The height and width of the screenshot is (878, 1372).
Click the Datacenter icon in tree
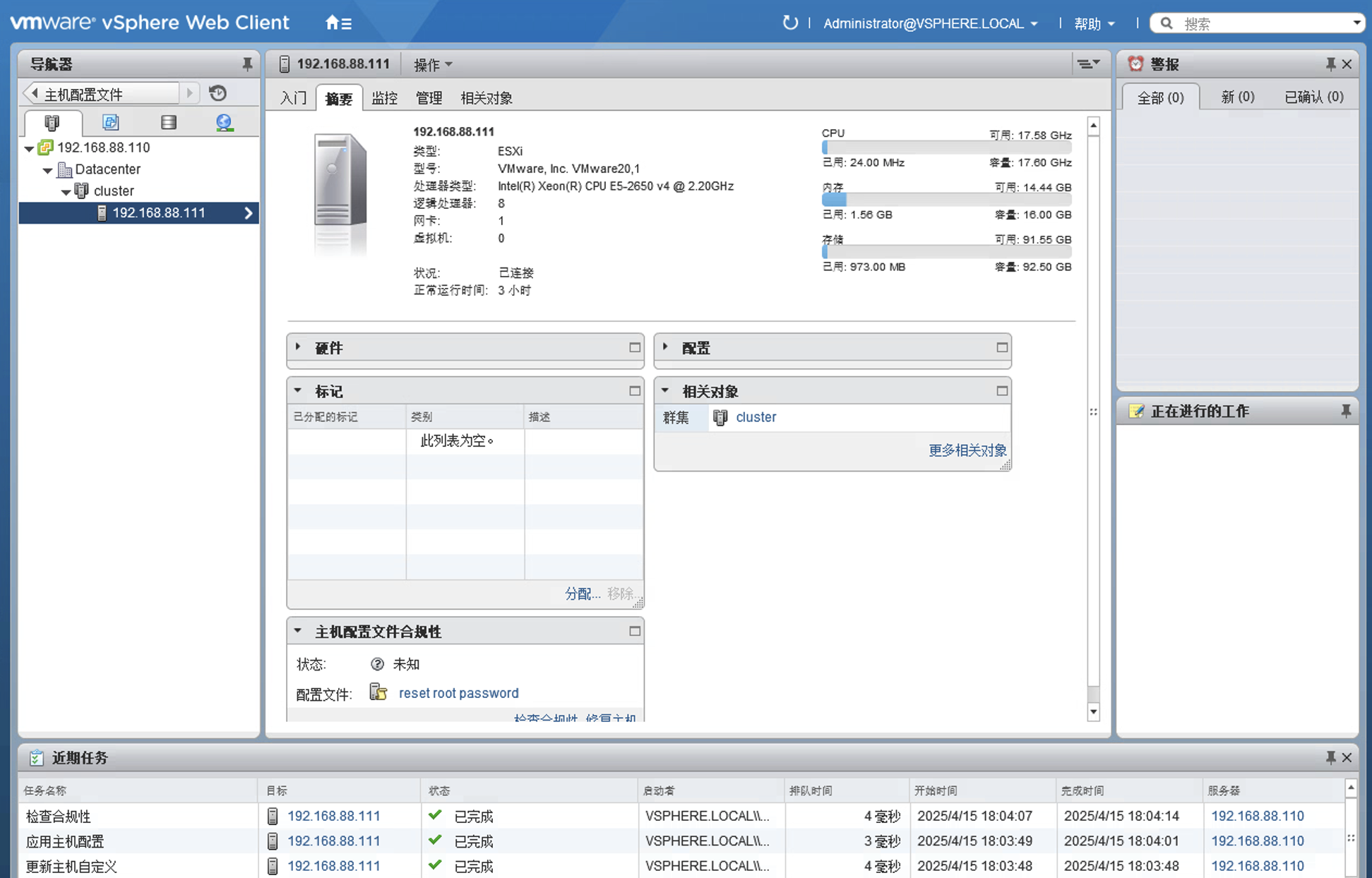(65, 169)
